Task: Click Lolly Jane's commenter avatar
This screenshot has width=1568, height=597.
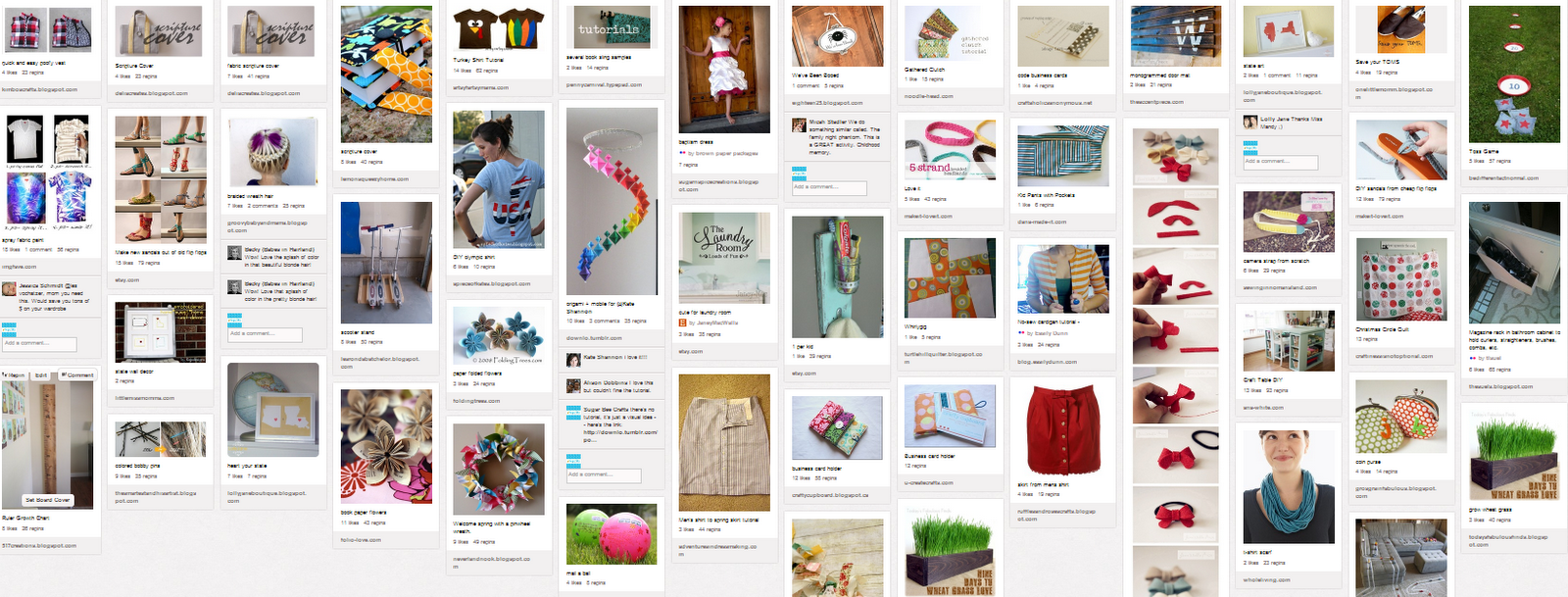Action: tap(1250, 124)
